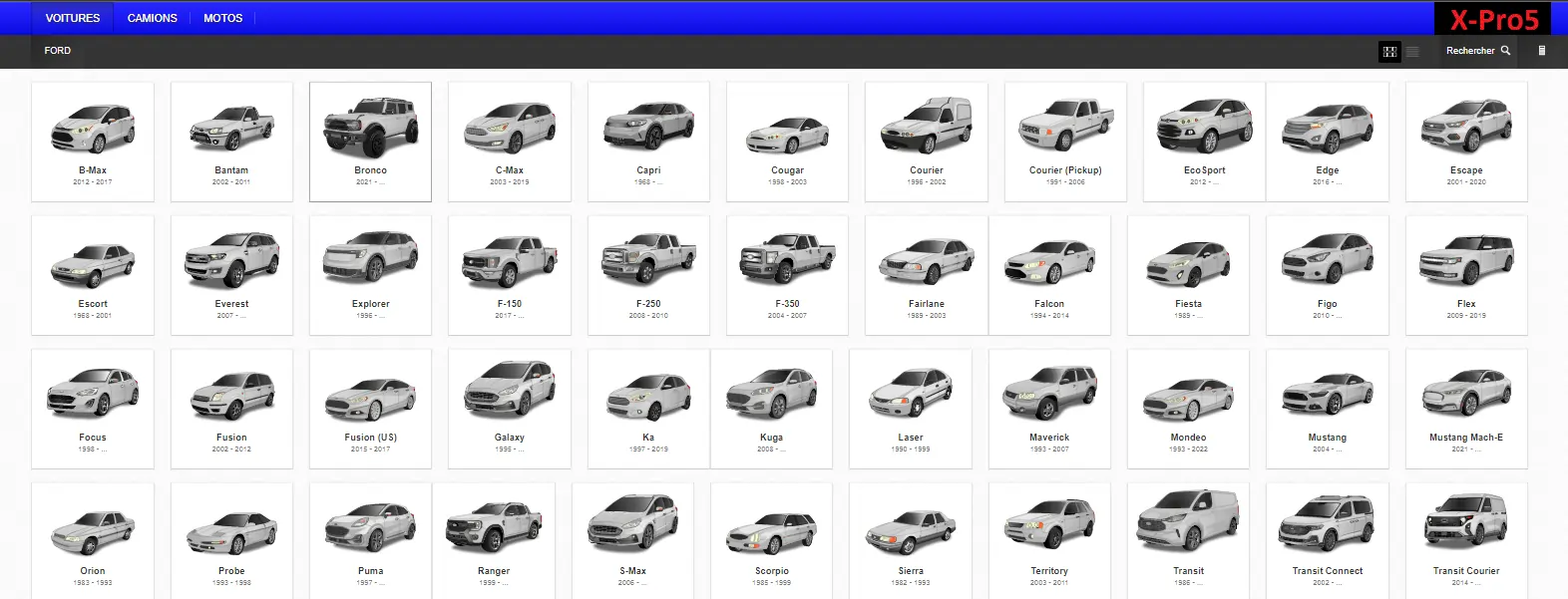Select the Fusion (US) card
The height and width of the screenshot is (599, 1568).
click(370, 409)
